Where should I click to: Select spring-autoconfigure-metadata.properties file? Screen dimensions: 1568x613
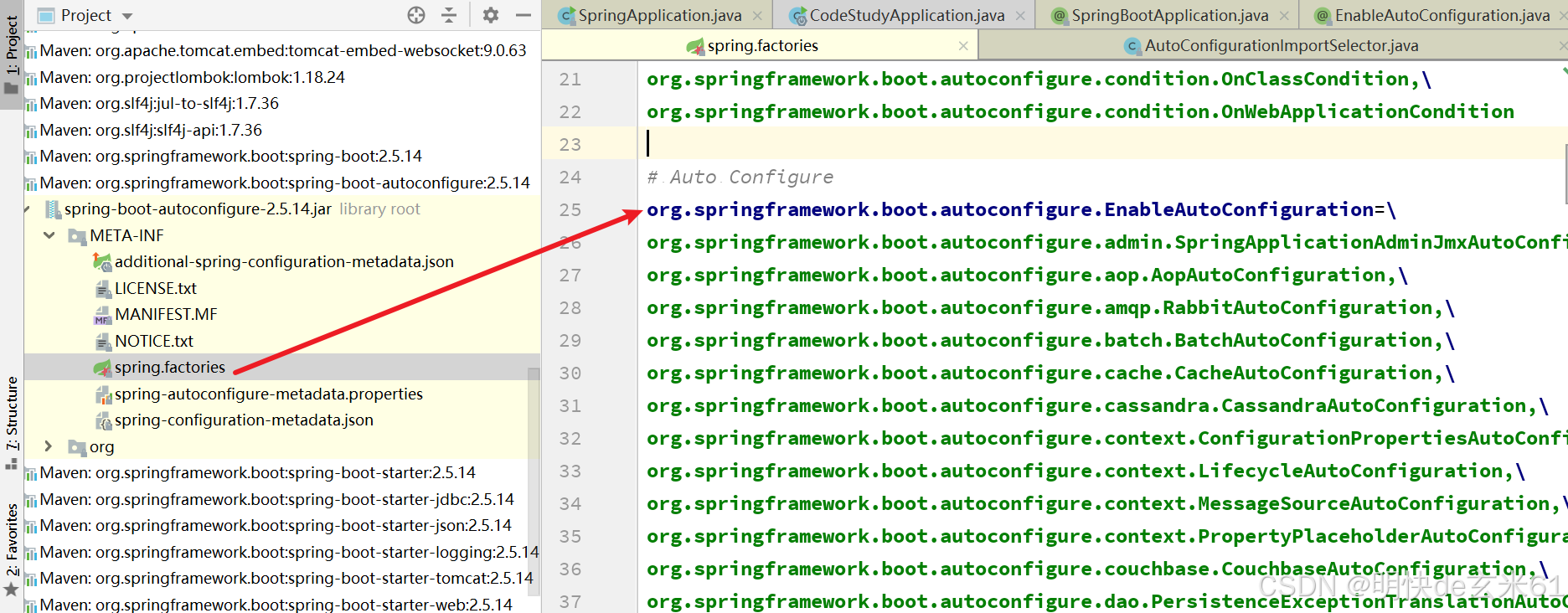[x=269, y=394]
